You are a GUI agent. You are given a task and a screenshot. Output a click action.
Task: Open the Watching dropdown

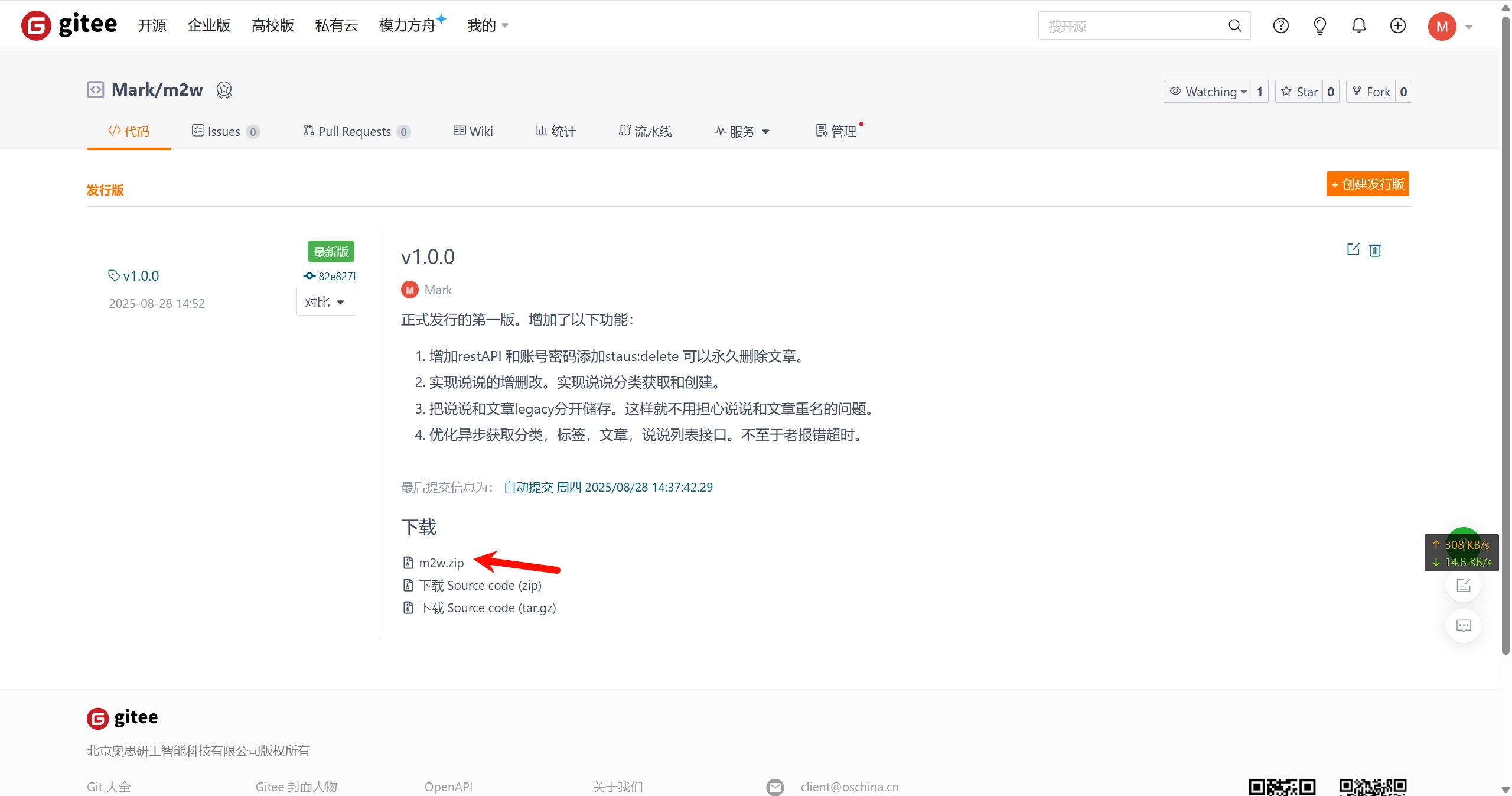pos(1208,92)
